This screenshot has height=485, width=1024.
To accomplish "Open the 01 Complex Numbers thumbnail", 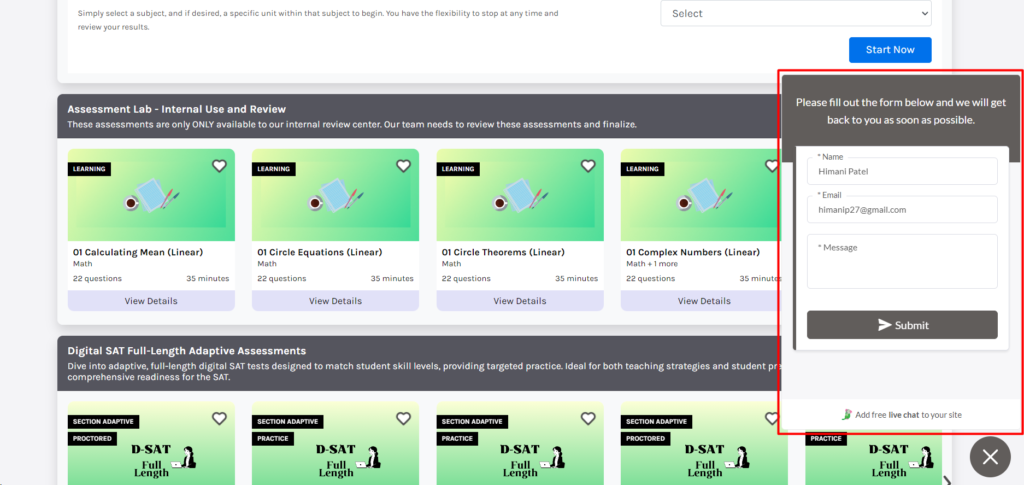I will point(699,196).
